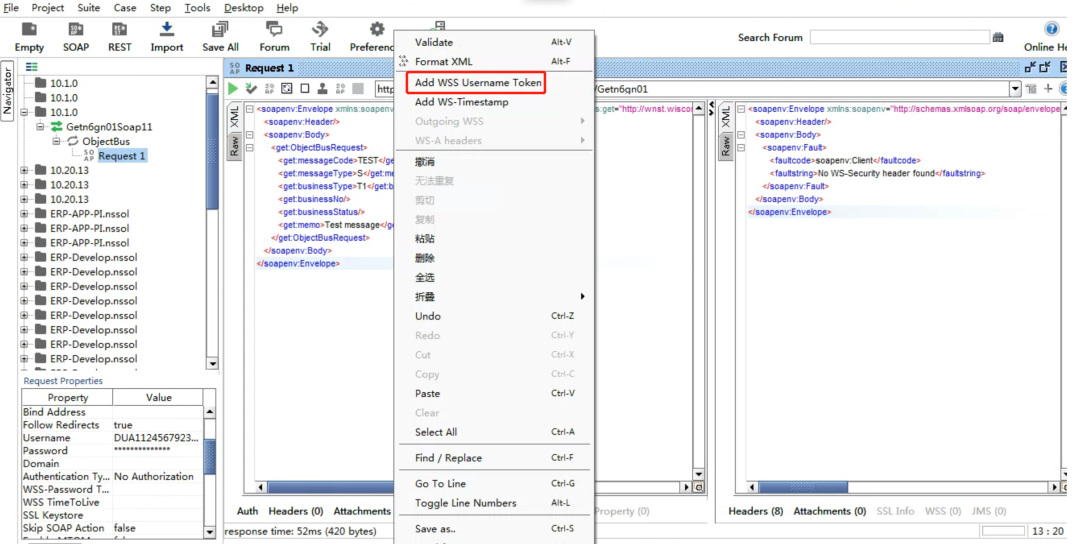Click the response pane horizontal scrollbar thumb
This screenshot has height=544, width=1080.
(803, 487)
